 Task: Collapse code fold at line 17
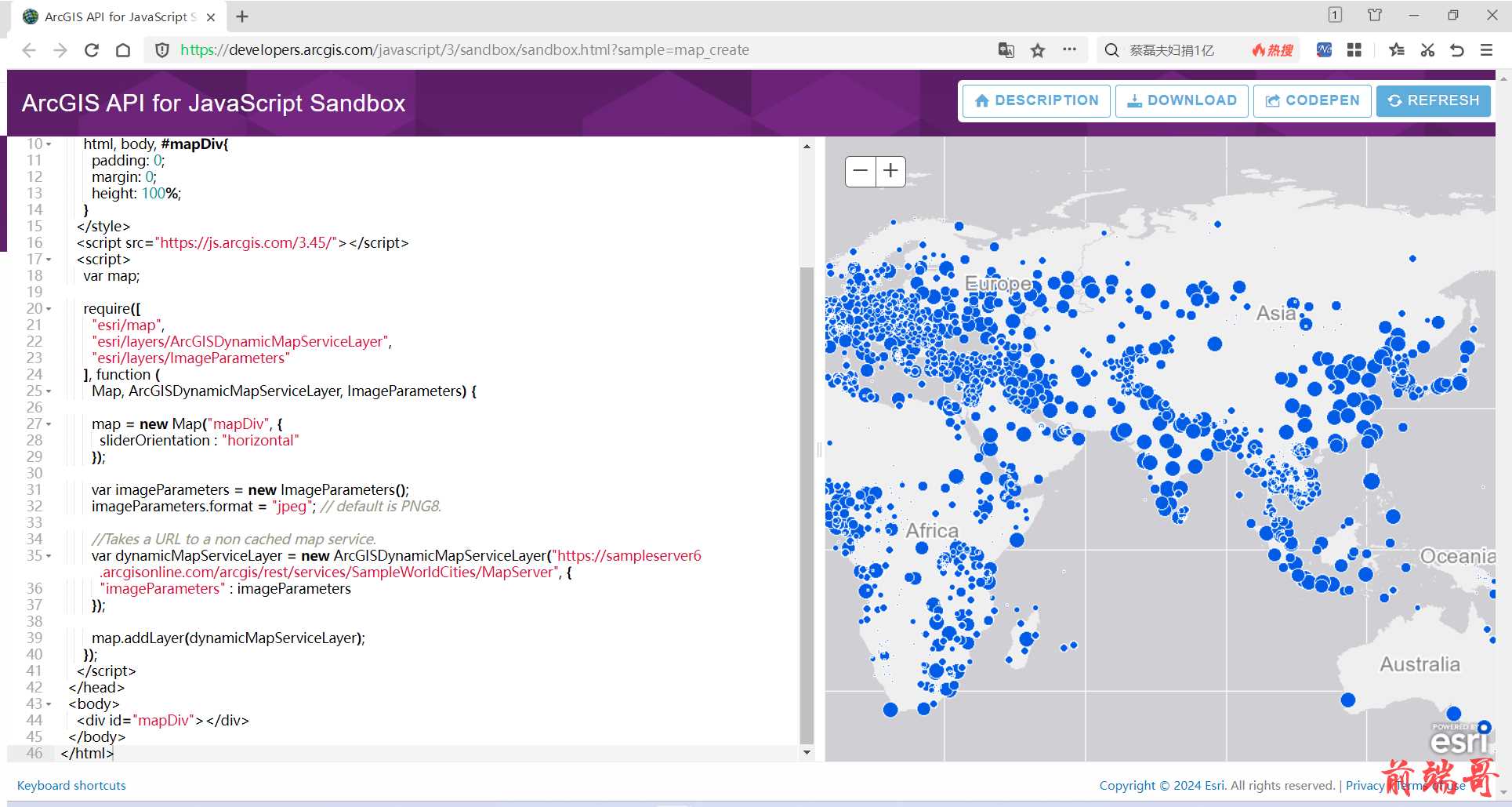click(x=49, y=260)
